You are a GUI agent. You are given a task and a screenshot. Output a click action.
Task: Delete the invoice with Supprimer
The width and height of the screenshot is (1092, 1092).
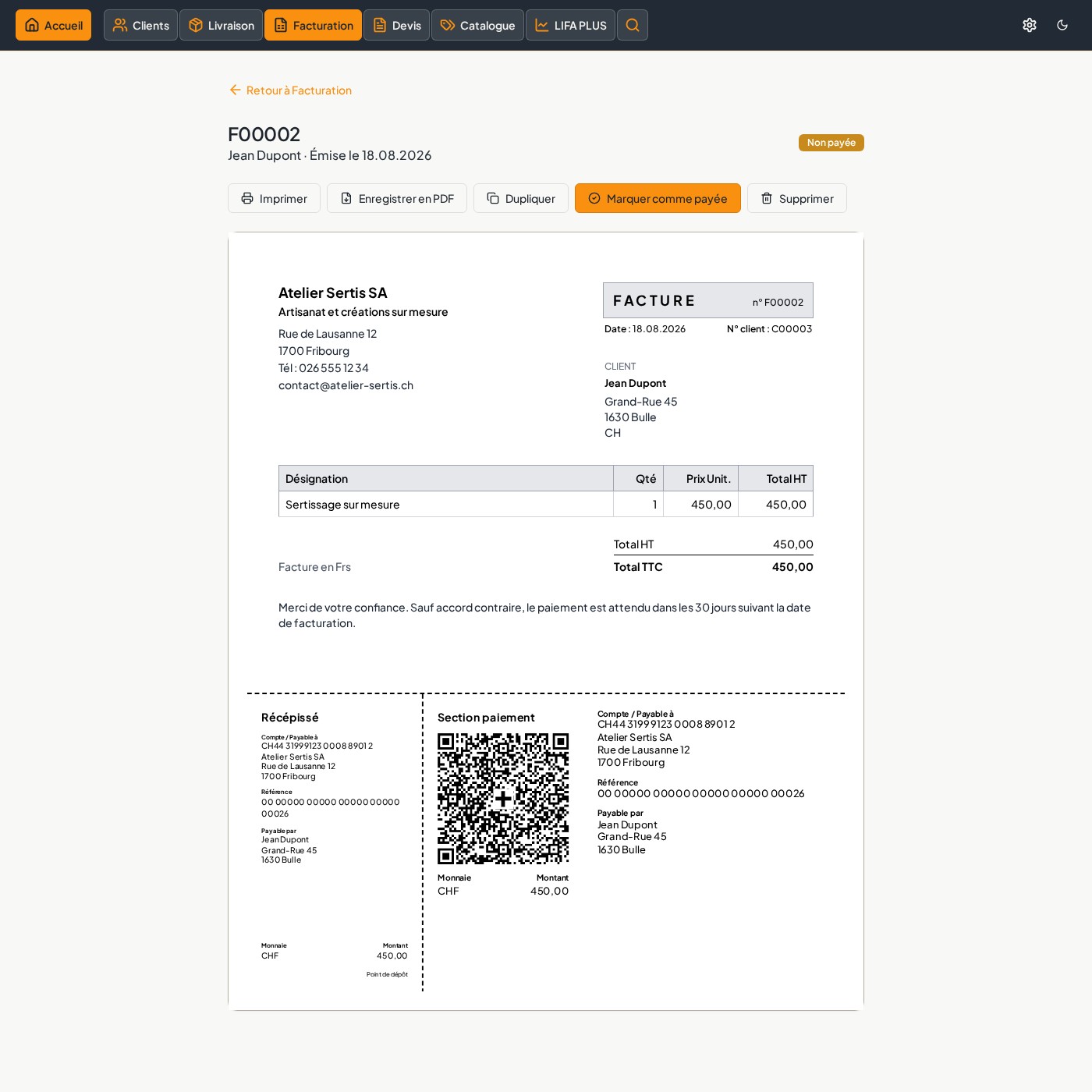(797, 198)
